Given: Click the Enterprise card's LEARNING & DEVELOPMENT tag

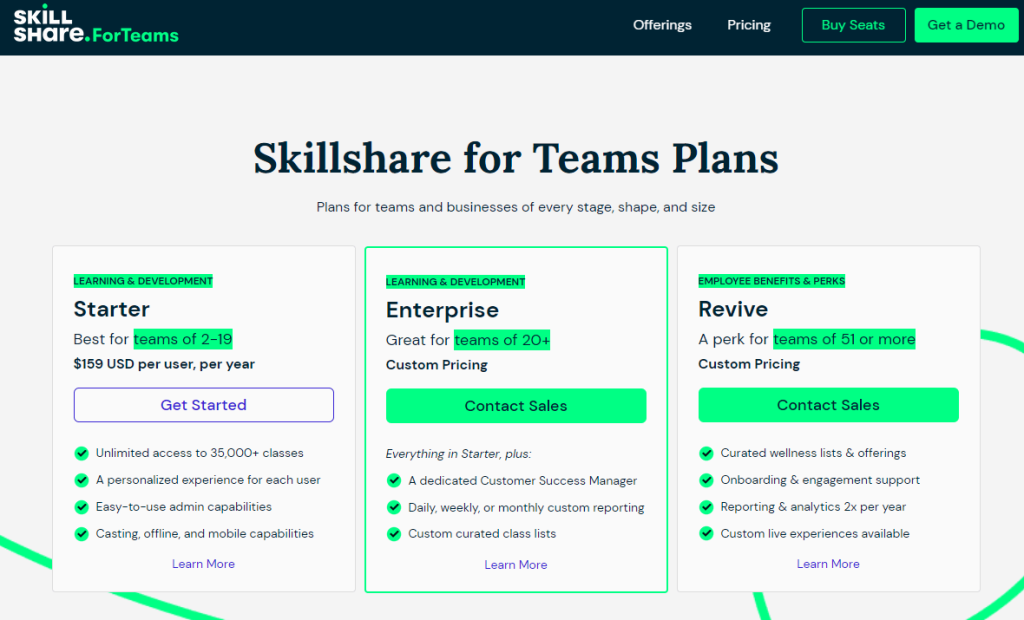Looking at the screenshot, I should [x=455, y=282].
